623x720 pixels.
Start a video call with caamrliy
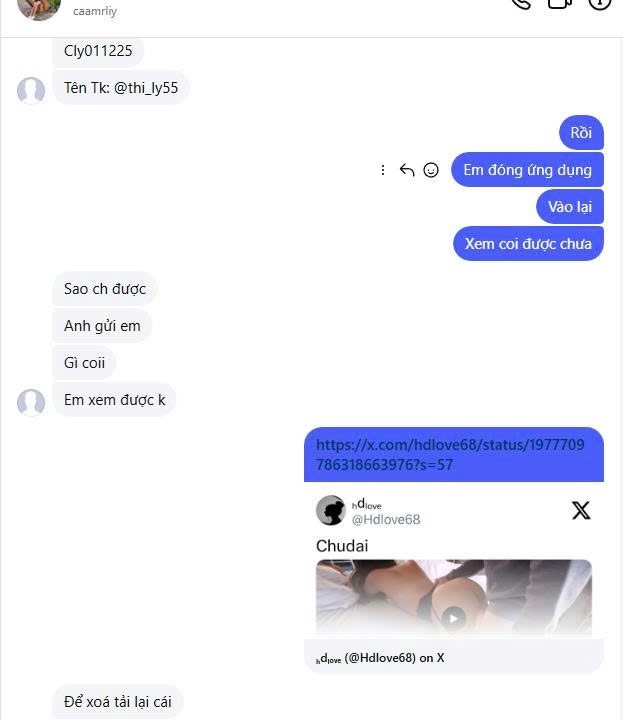click(x=560, y=4)
